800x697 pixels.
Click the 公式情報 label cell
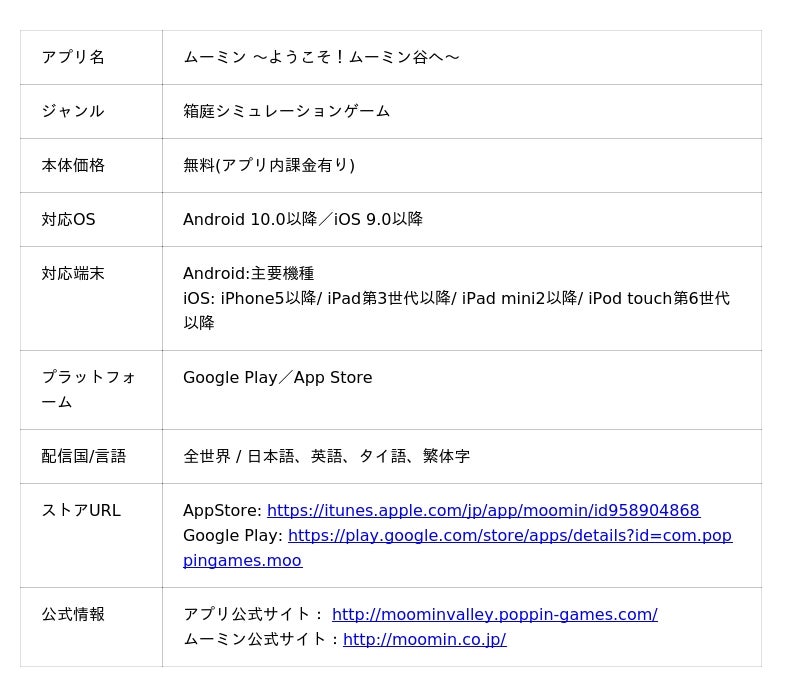(73, 614)
